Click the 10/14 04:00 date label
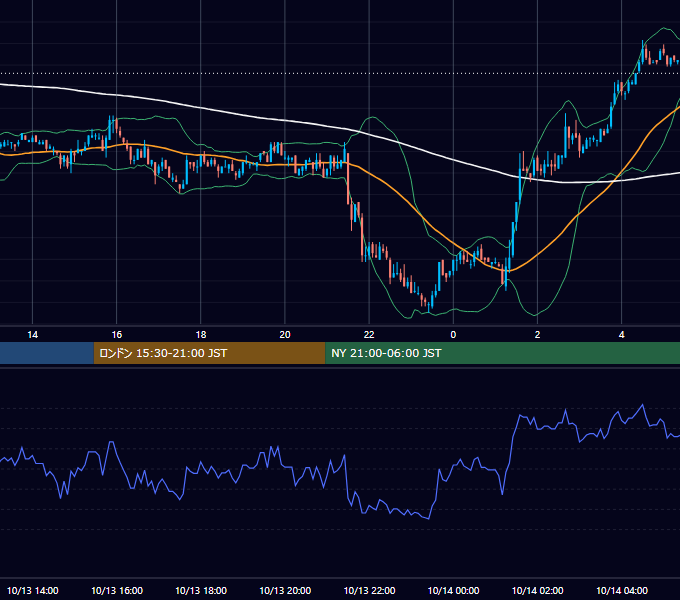The image size is (680, 600). [621, 590]
